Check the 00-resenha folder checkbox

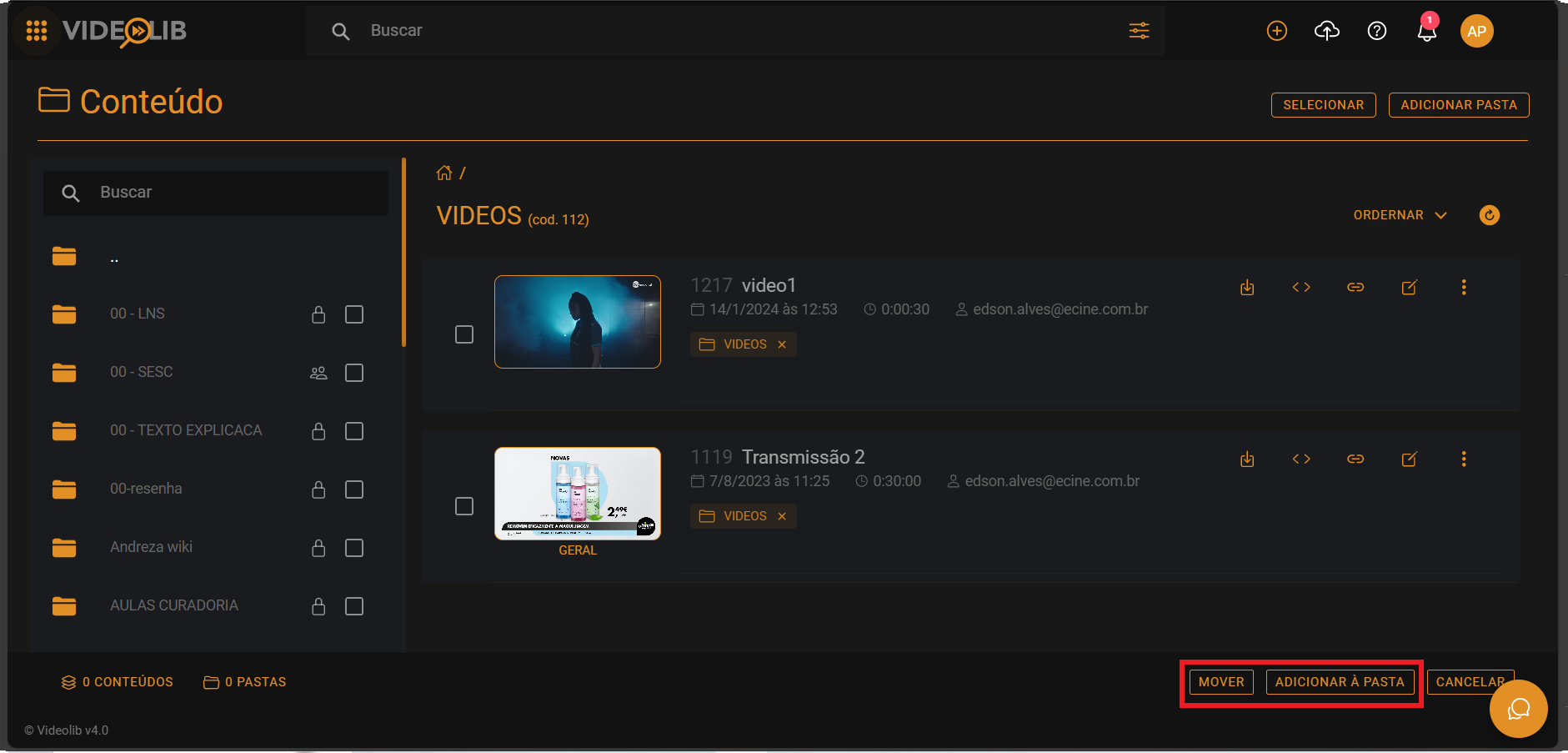354,489
